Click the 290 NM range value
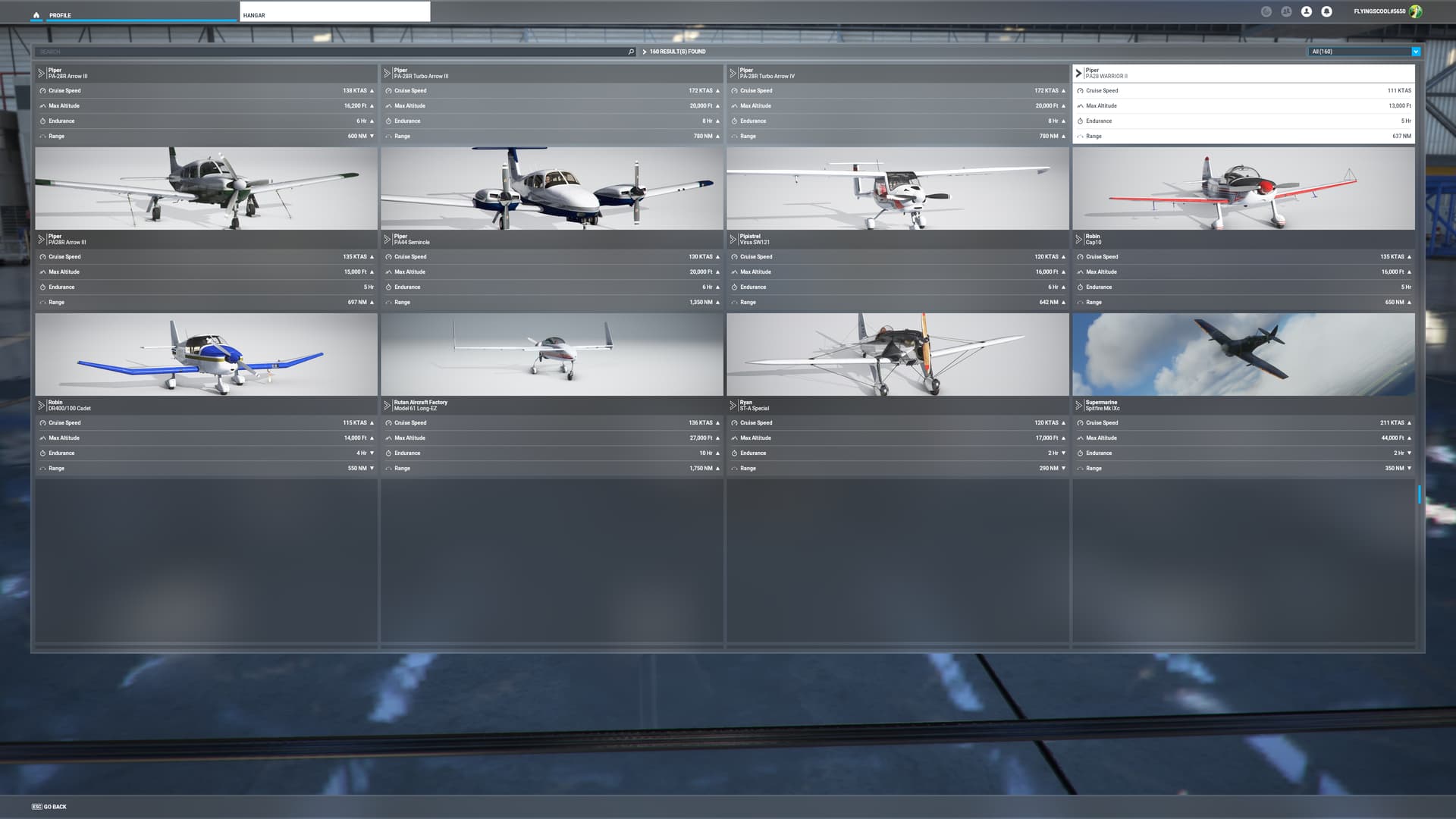 (1049, 469)
